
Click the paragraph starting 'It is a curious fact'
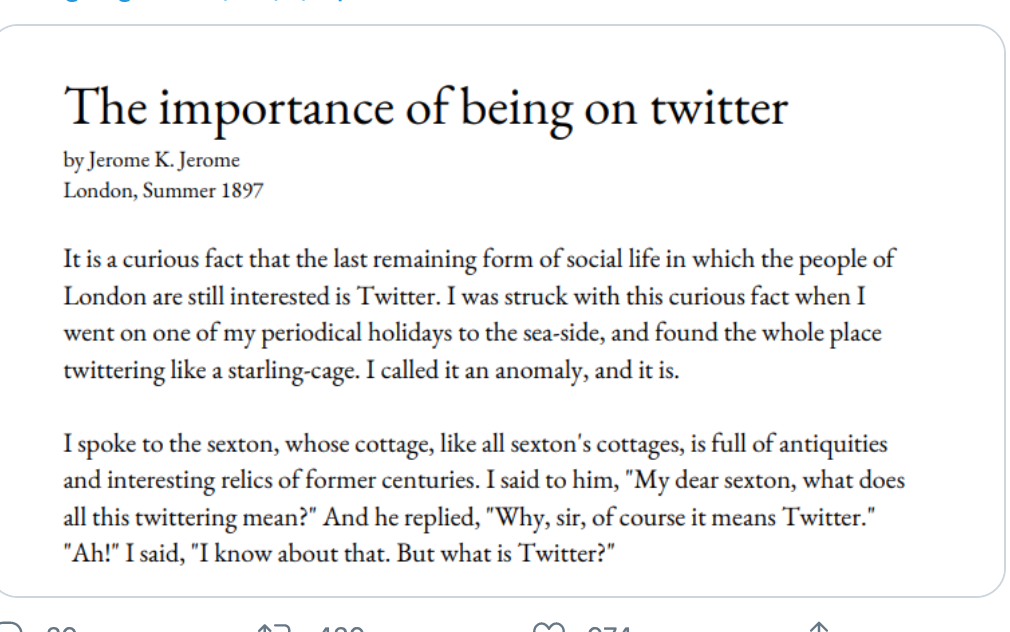(x=479, y=314)
